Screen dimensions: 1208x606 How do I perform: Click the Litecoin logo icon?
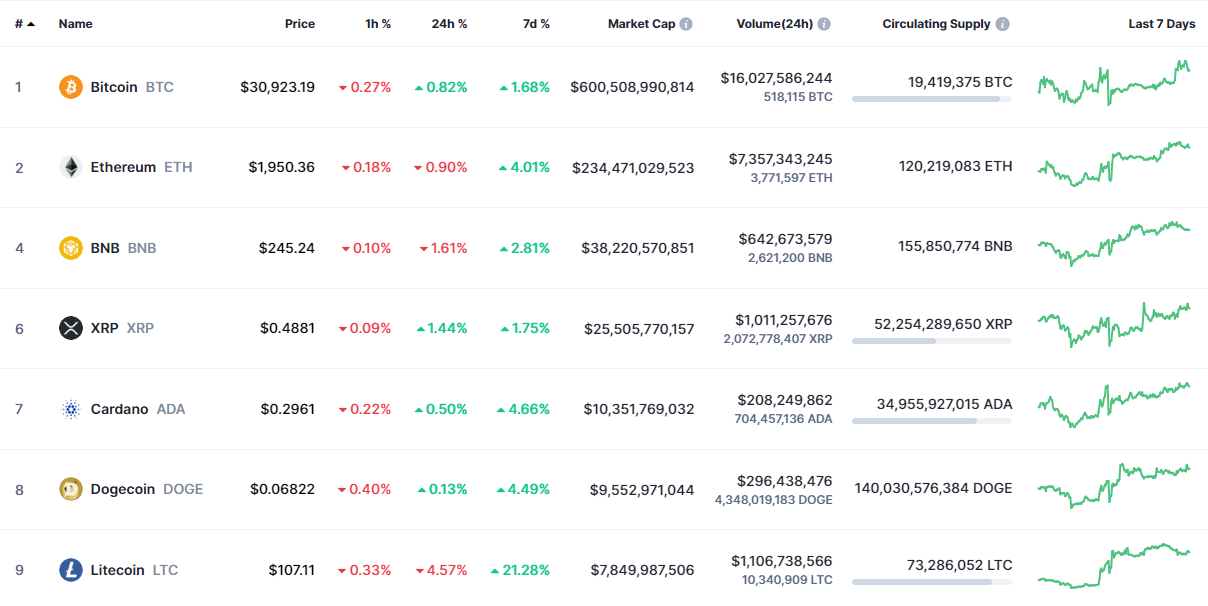coord(70,570)
